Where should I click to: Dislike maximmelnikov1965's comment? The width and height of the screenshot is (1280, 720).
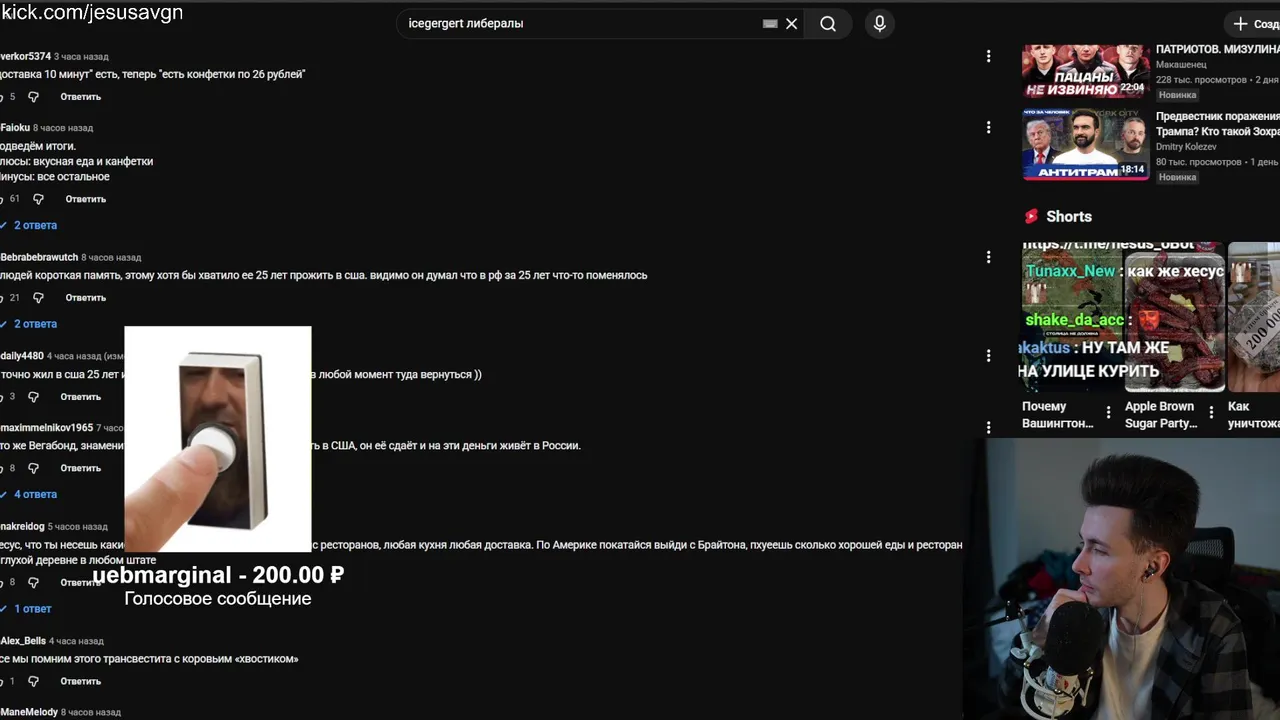click(x=33, y=468)
